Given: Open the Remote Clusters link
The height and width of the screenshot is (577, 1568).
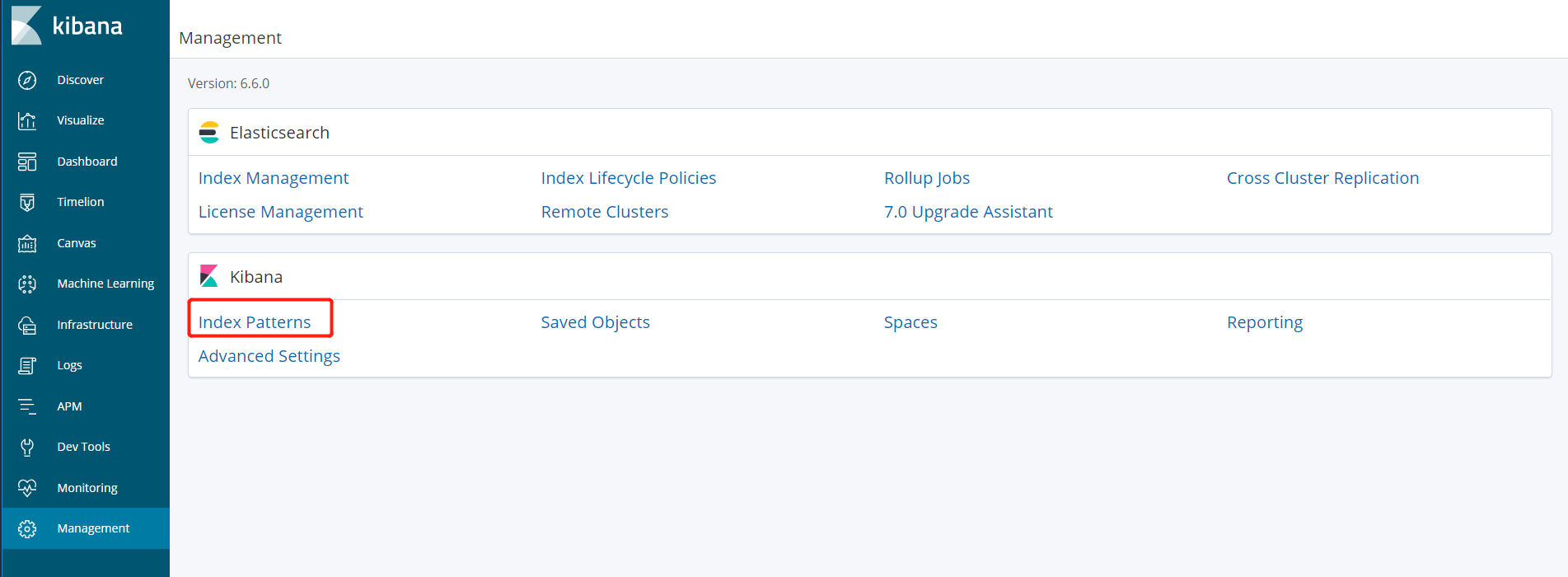Looking at the screenshot, I should pyautogui.click(x=605, y=212).
